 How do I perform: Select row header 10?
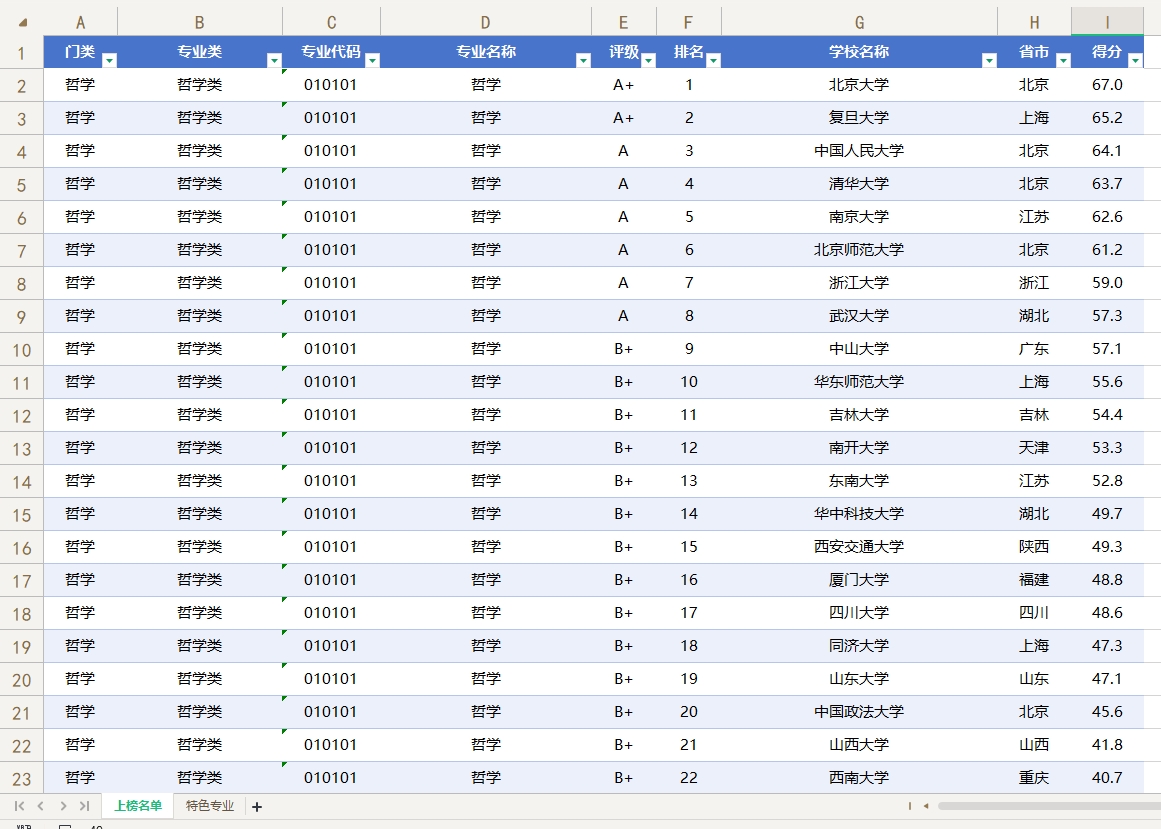coord(22,348)
